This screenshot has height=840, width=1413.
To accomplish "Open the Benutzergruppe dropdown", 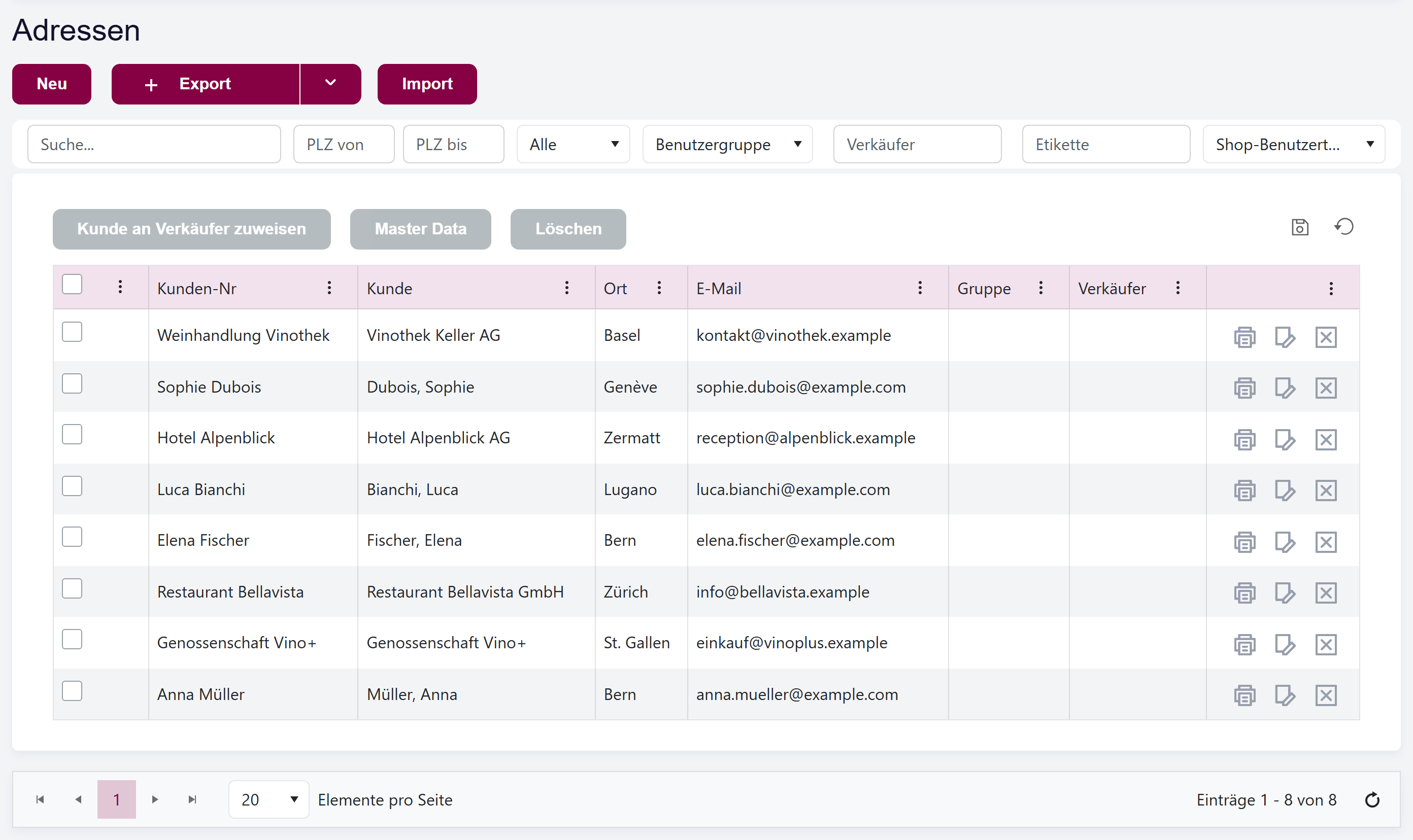I will tap(727, 145).
